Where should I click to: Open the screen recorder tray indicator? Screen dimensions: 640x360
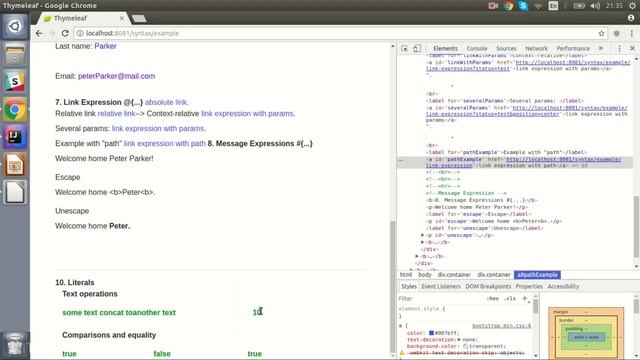(493, 6)
